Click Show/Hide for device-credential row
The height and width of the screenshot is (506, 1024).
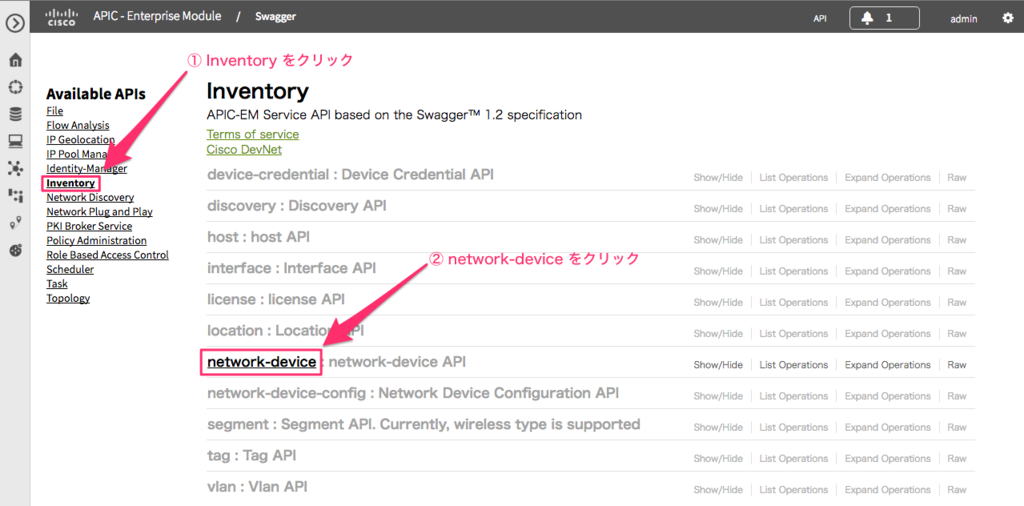(x=718, y=178)
